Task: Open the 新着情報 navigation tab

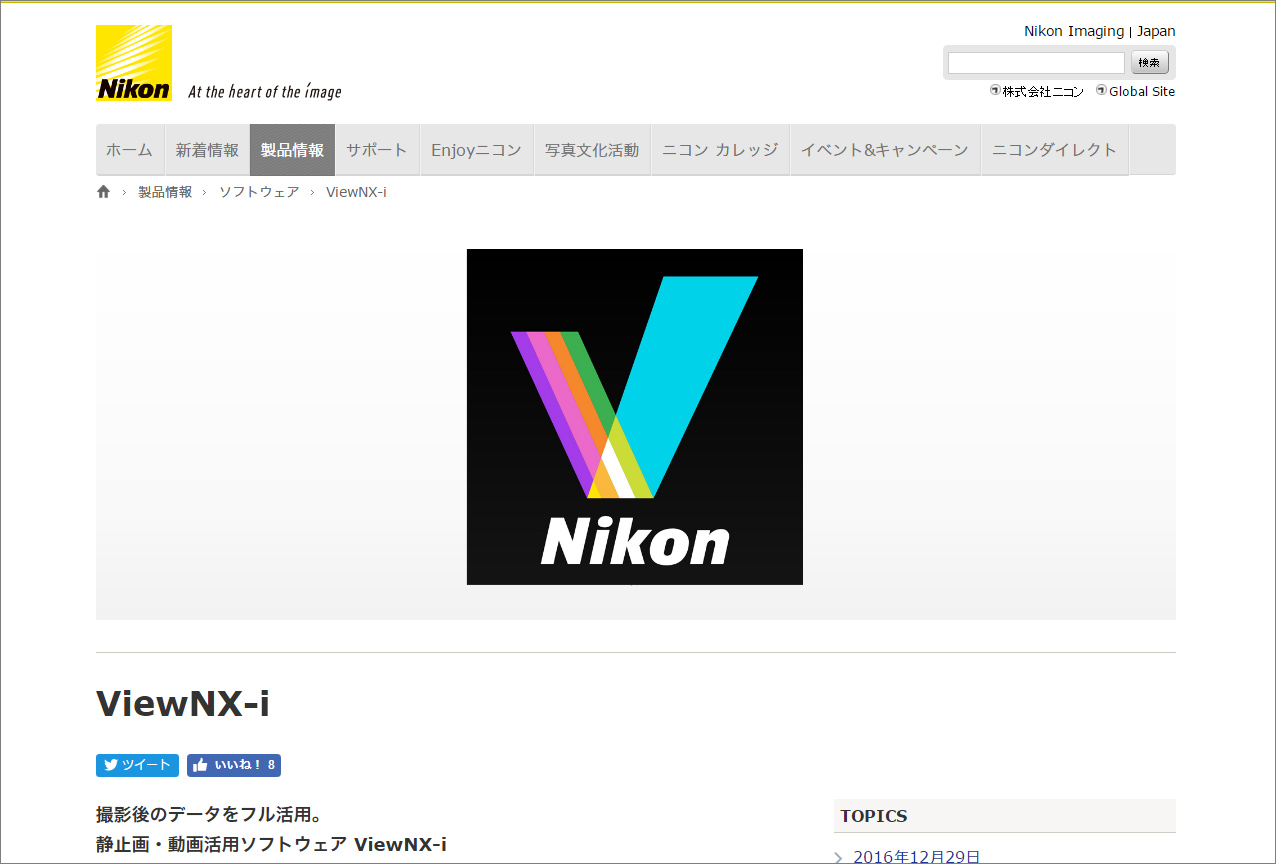Action: [207, 150]
